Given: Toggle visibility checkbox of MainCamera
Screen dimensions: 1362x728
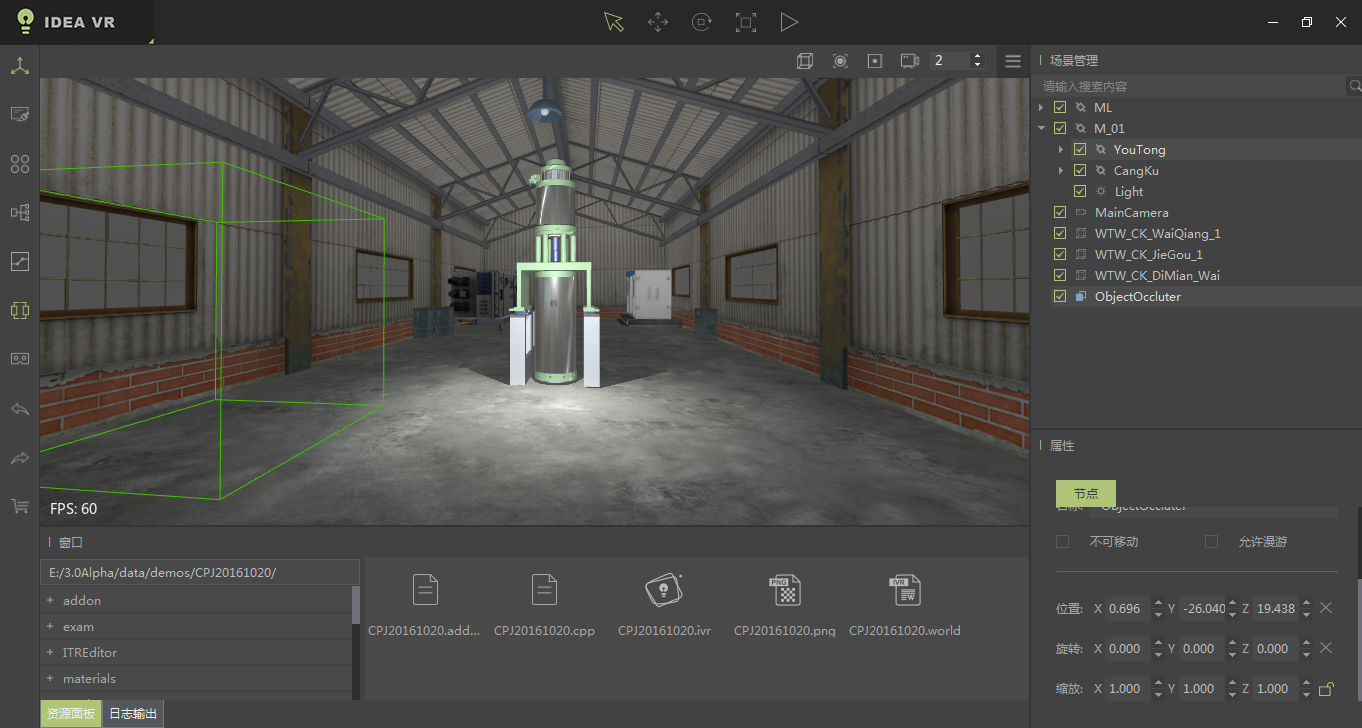Looking at the screenshot, I should coord(1060,211).
